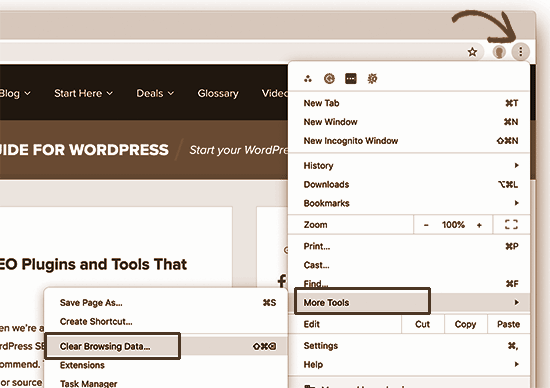This screenshot has width=550, height=388.
Task: Choose Print… in the menu
Action: pyautogui.click(x=409, y=246)
